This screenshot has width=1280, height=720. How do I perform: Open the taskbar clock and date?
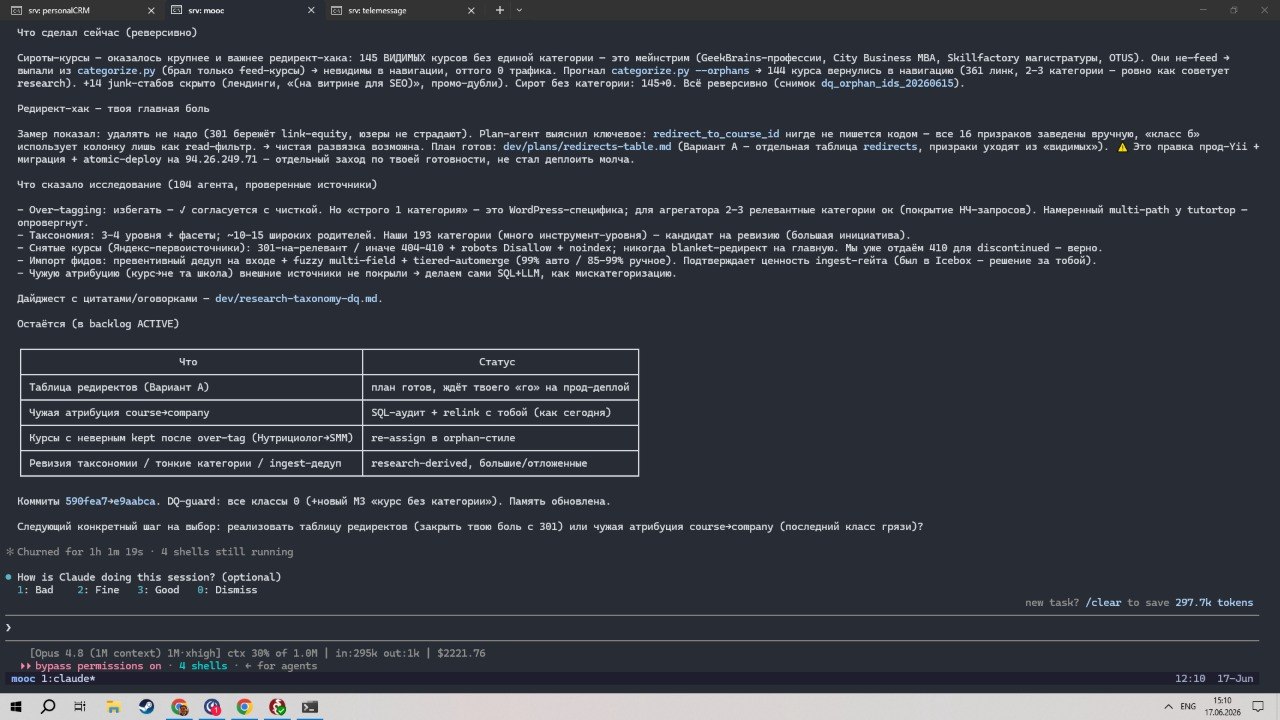point(1222,707)
